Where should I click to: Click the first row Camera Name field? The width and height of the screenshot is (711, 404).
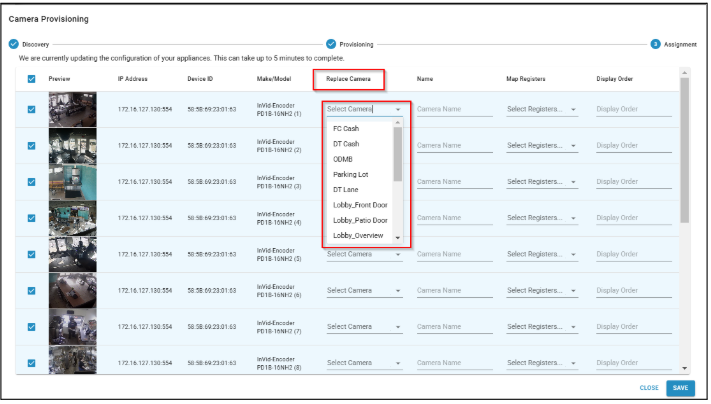click(x=454, y=109)
